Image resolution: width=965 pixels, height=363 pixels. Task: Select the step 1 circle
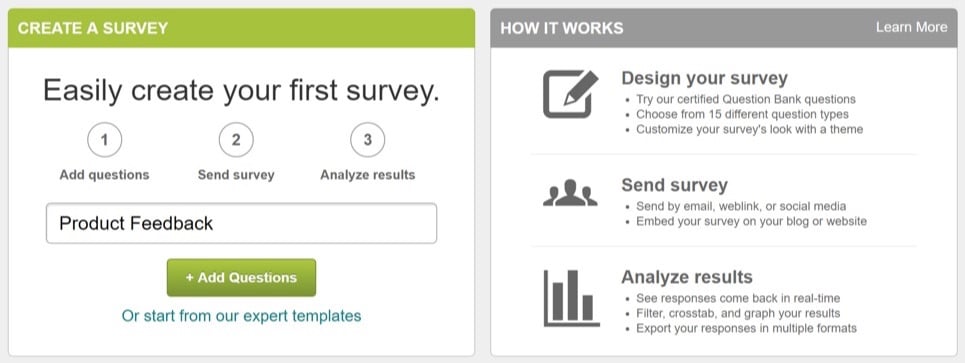point(105,140)
